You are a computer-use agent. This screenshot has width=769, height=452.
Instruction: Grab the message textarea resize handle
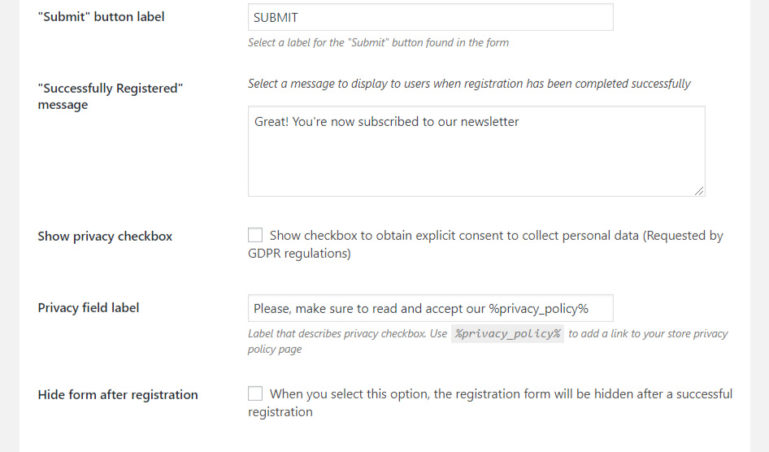pyautogui.click(x=699, y=190)
